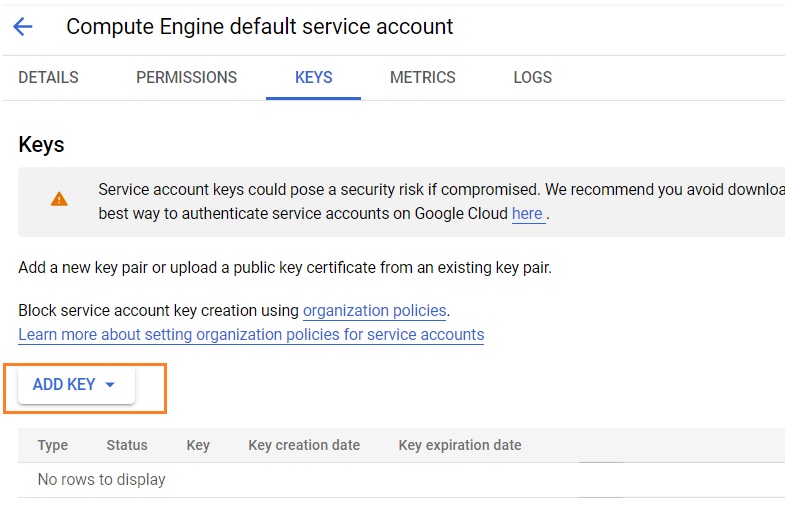
Task: View the METRICS tab
Action: 423,78
